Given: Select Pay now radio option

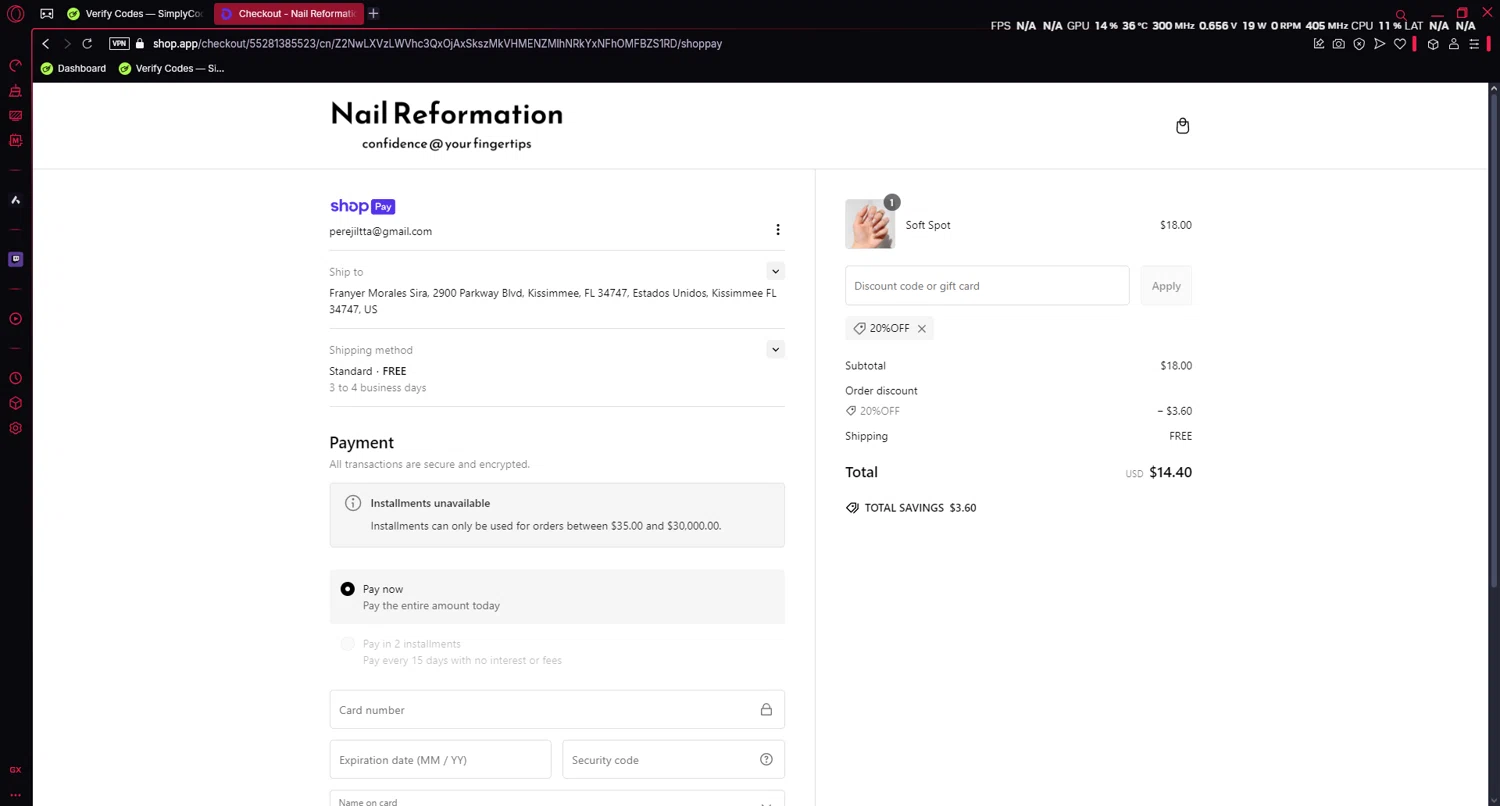Looking at the screenshot, I should click(x=347, y=590).
